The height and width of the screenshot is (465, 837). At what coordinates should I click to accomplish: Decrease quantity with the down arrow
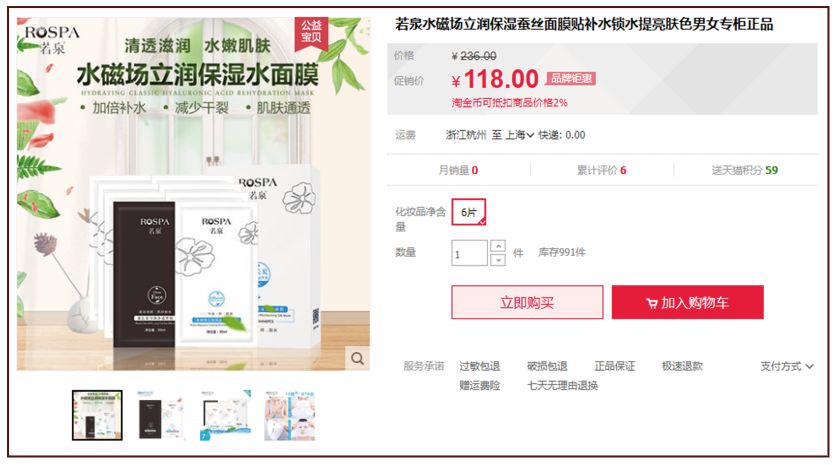click(x=498, y=260)
